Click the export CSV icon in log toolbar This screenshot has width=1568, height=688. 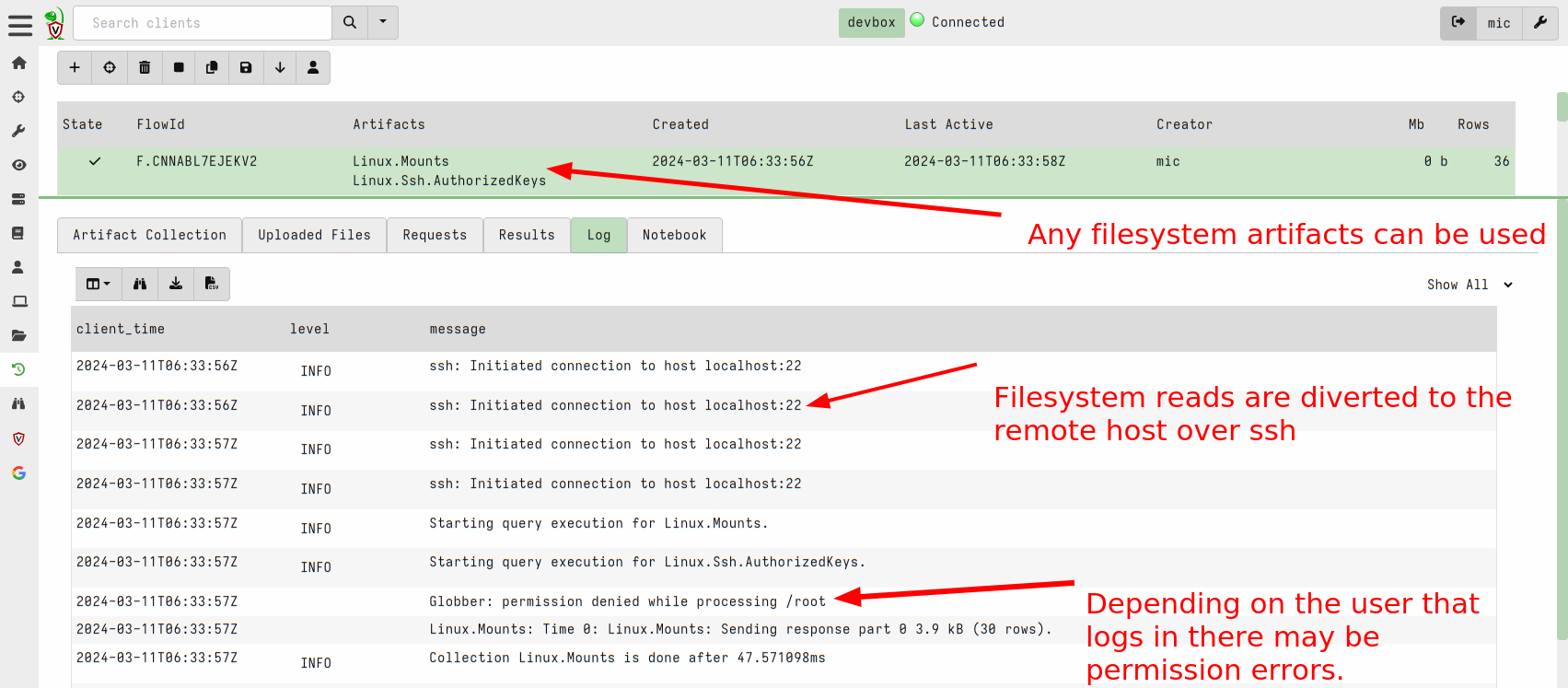(211, 284)
